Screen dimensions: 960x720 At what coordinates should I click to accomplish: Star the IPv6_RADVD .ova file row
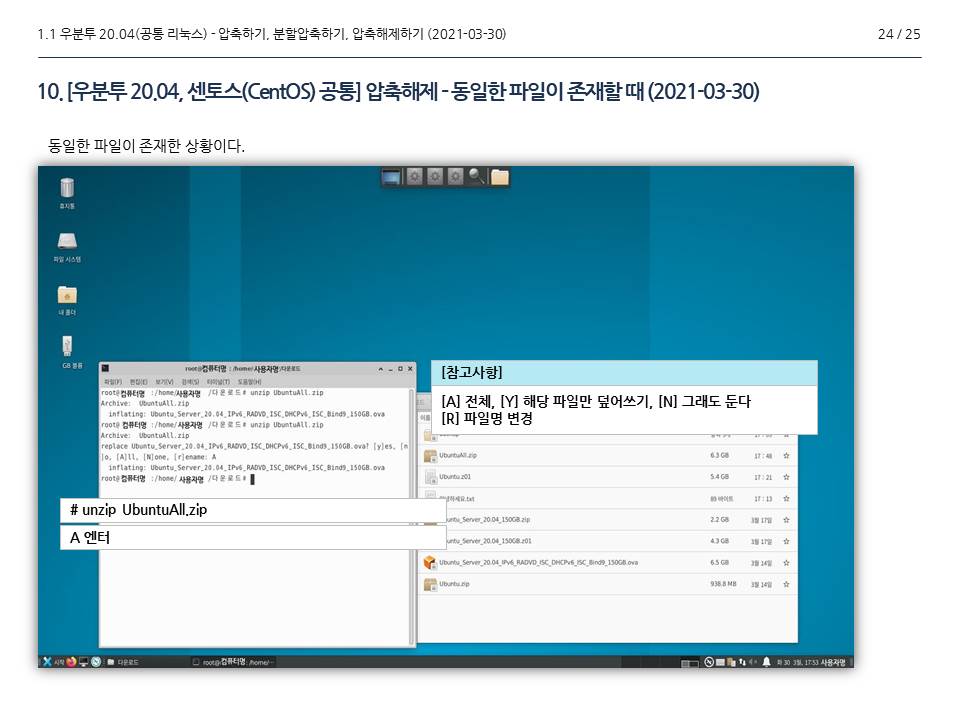click(786, 563)
